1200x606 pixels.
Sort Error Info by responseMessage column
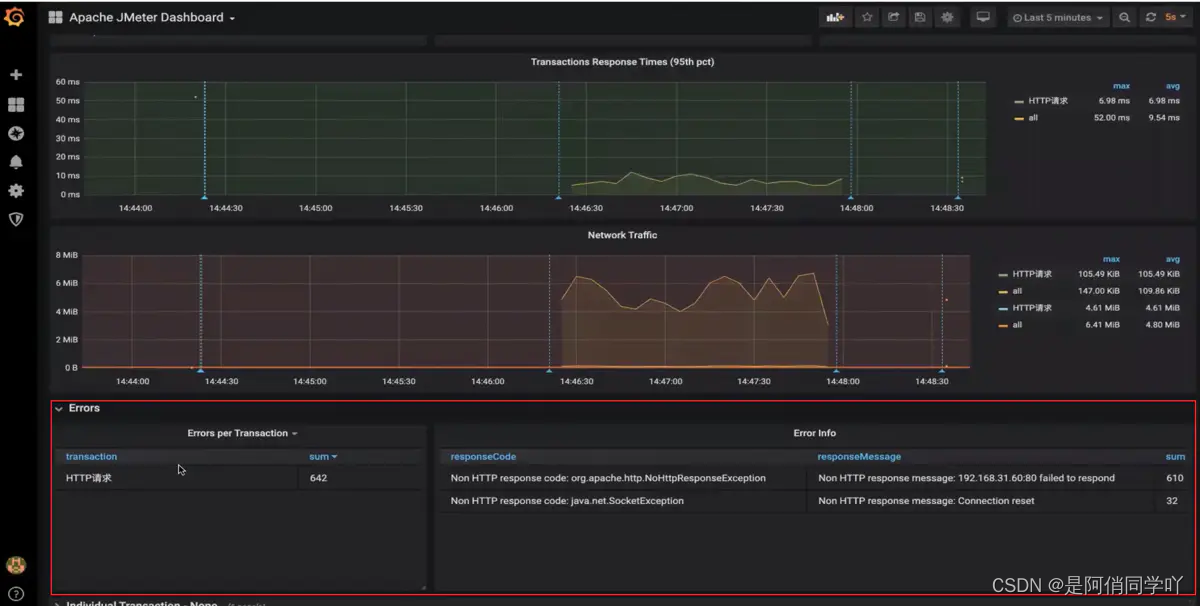[x=859, y=457]
